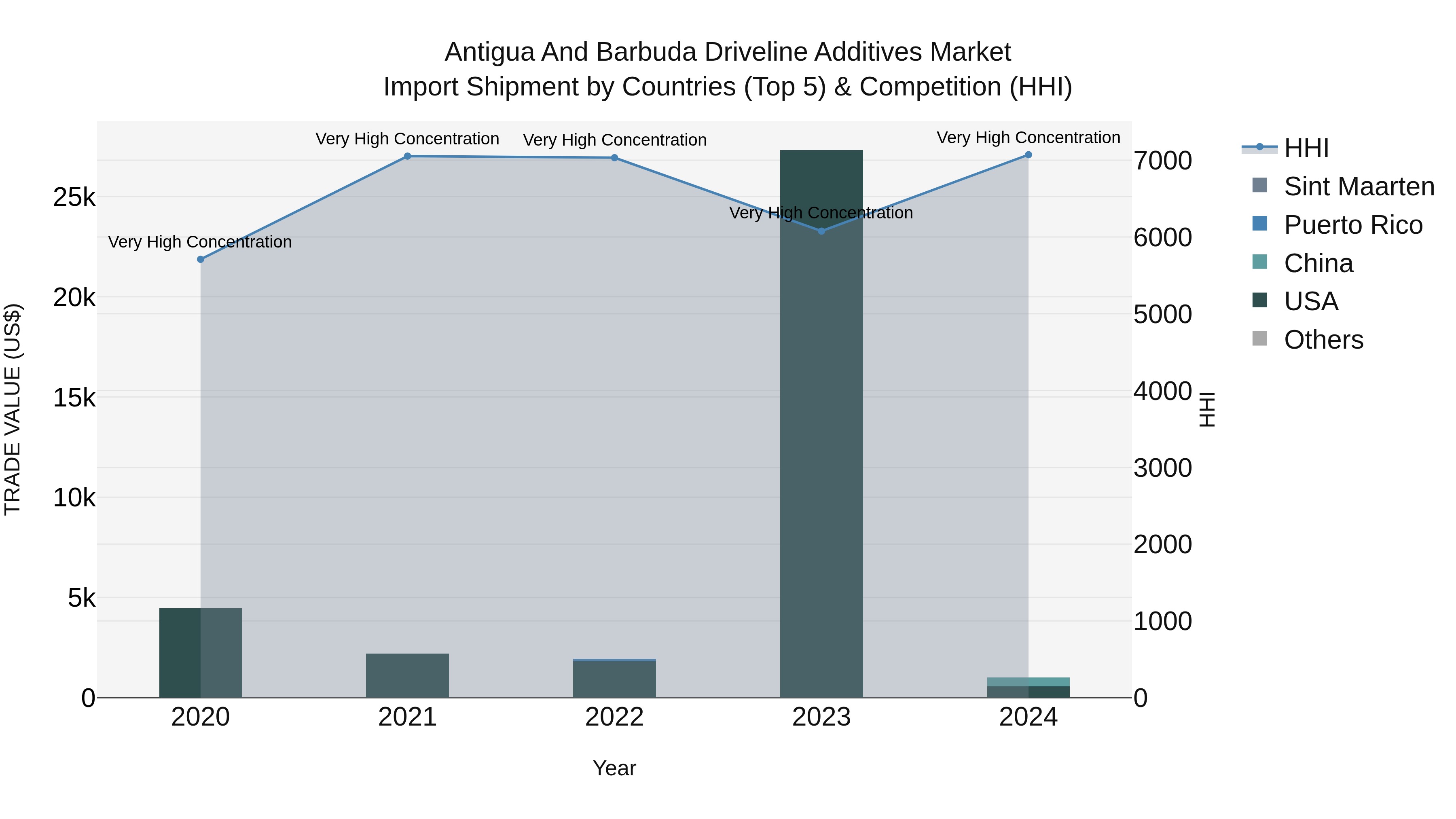Click 2021 Very High Concentration annotation
Screen dimensions: 1456x819
tap(408, 139)
